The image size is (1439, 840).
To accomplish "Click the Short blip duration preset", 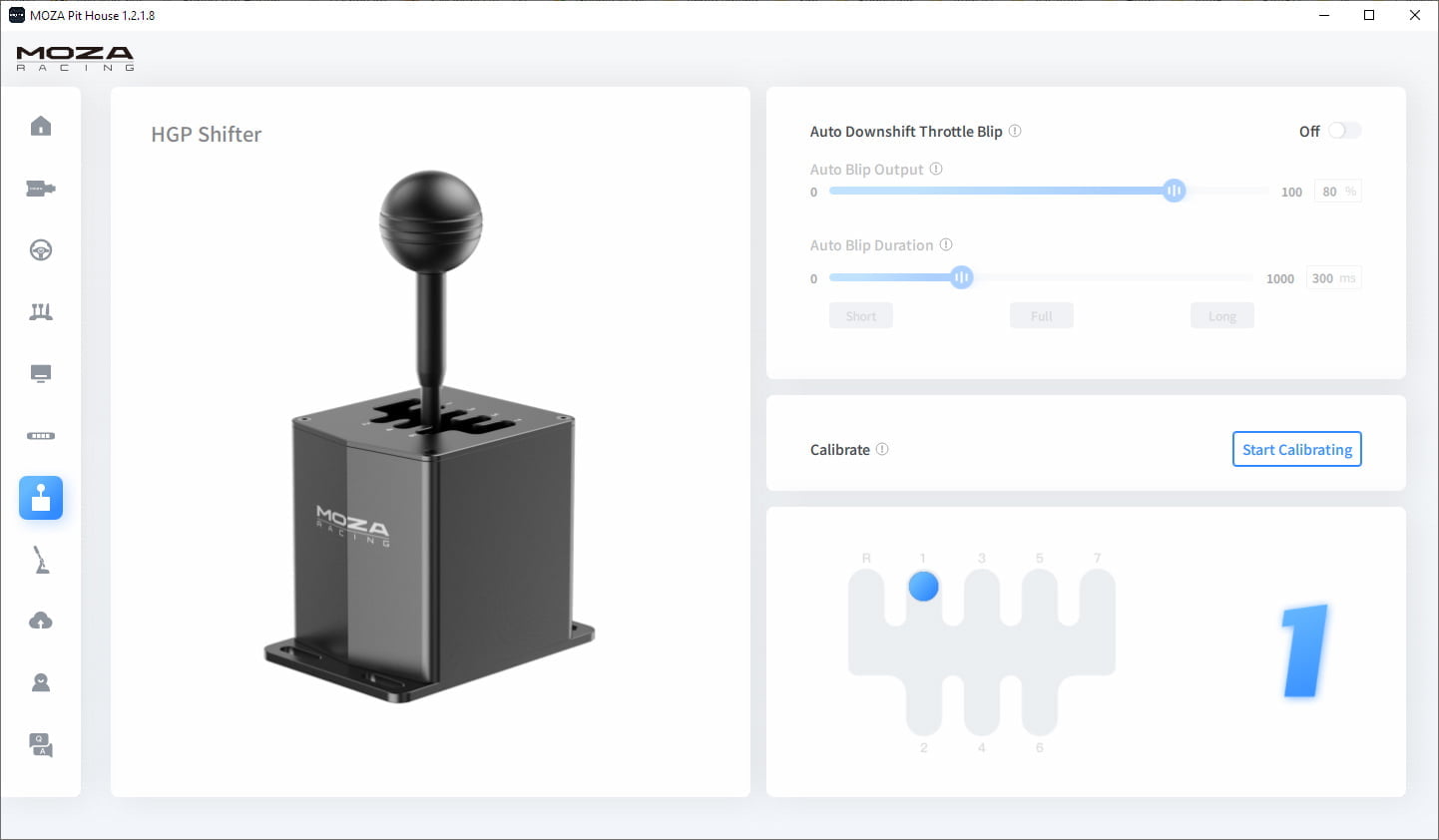I will tap(860, 316).
